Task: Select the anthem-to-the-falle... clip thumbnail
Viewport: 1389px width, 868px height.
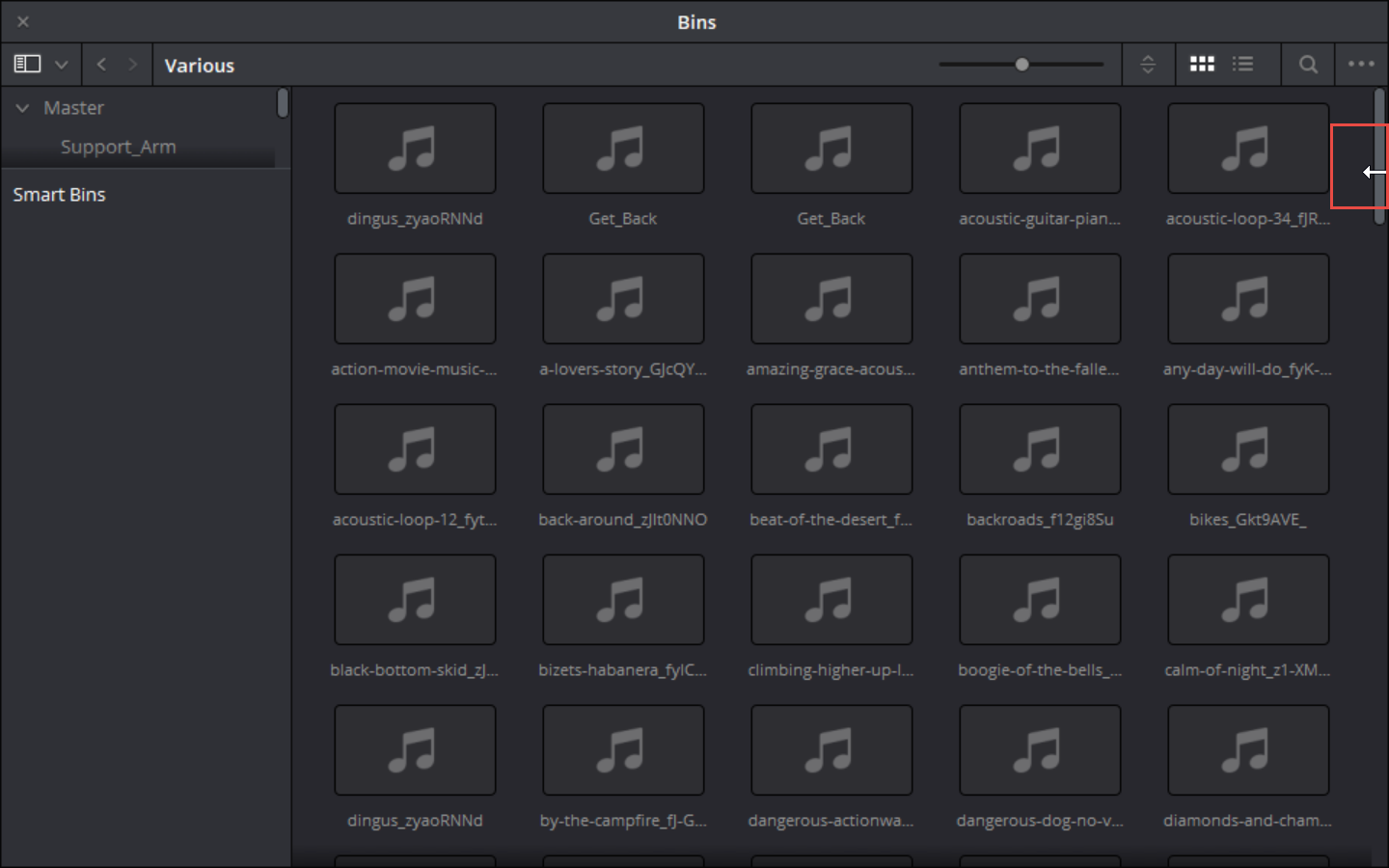Action: [1040, 299]
